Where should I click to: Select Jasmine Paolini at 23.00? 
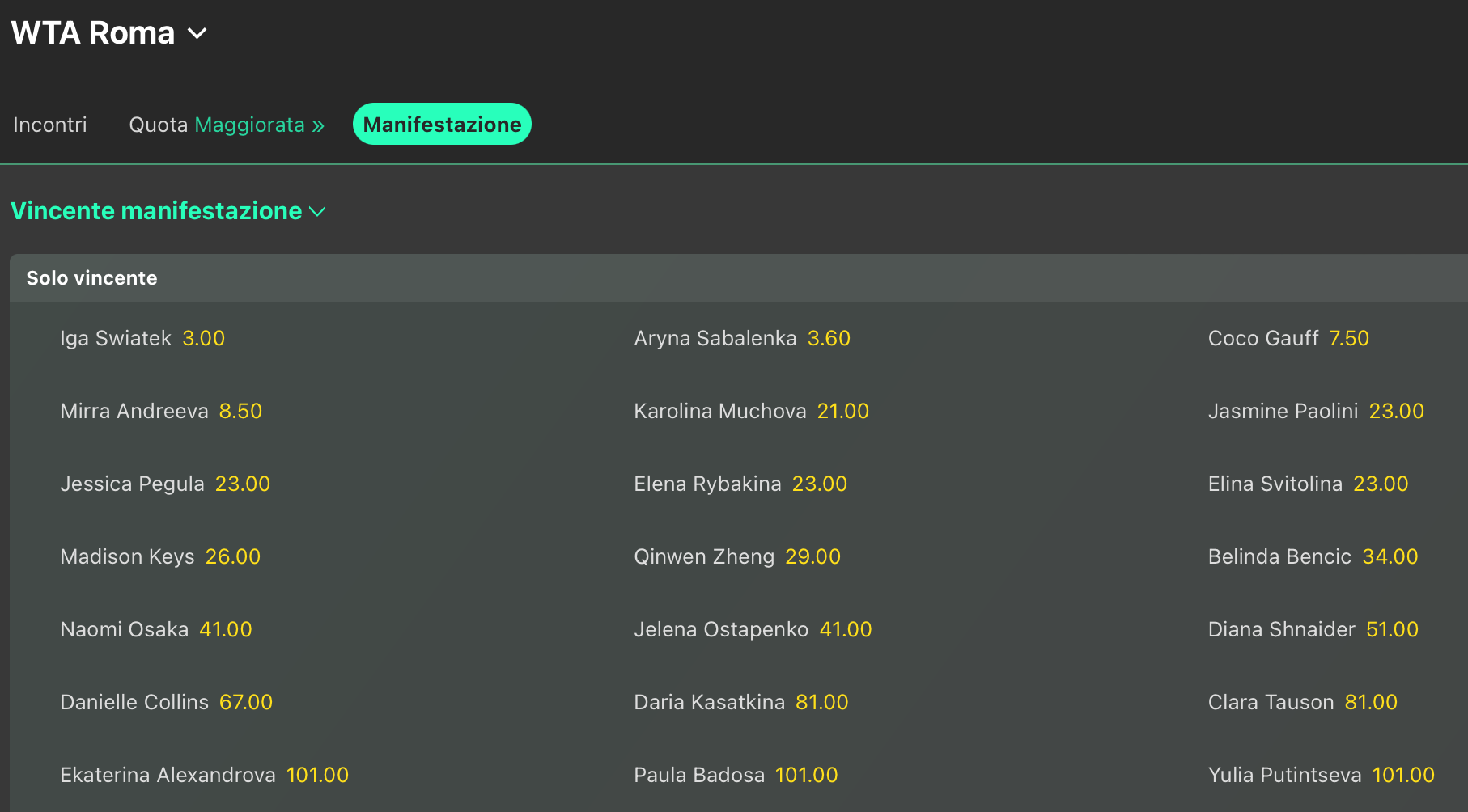tap(1396, 411)
